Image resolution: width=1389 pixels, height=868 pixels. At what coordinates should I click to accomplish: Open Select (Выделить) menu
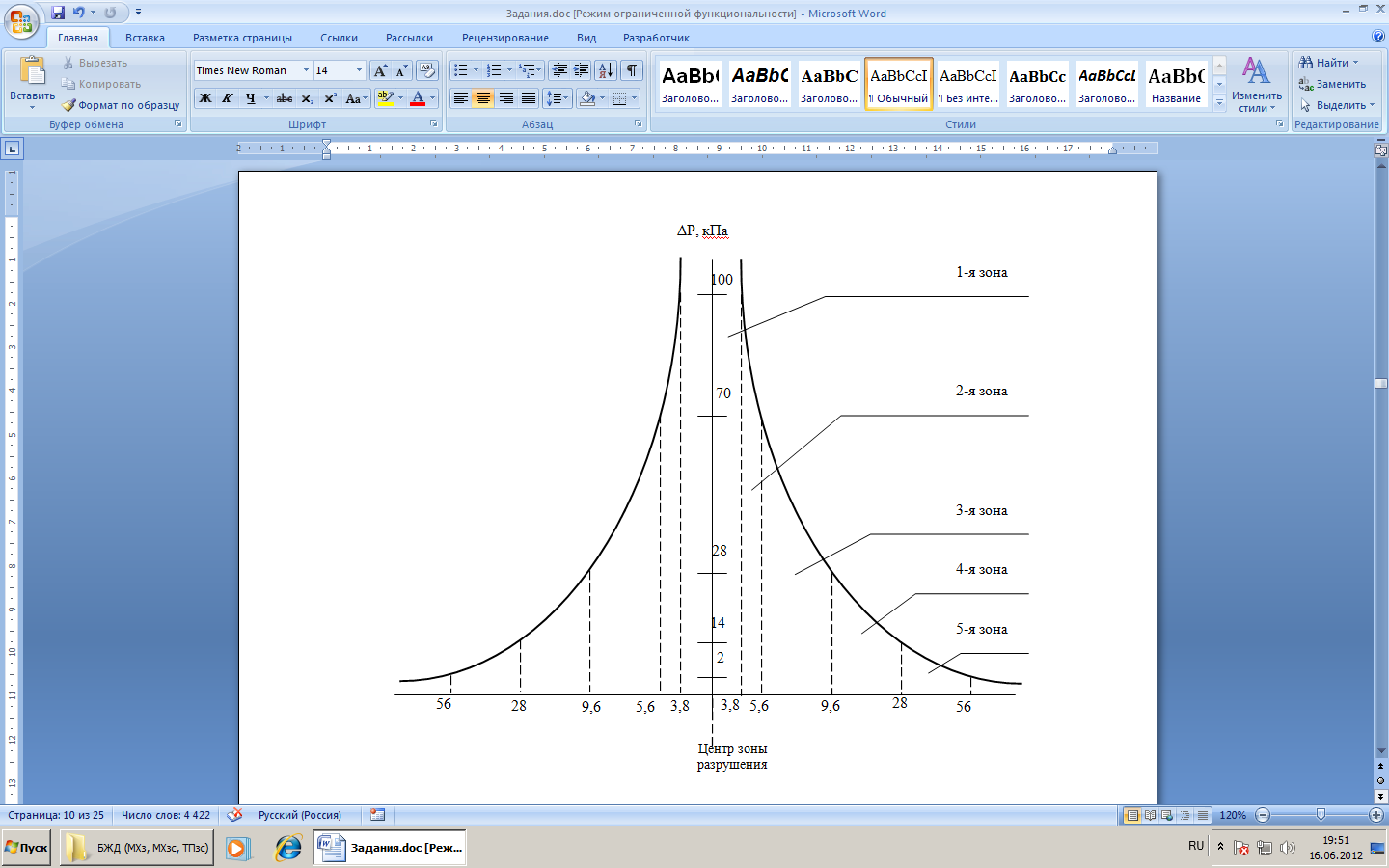[x=1337, y=105]
